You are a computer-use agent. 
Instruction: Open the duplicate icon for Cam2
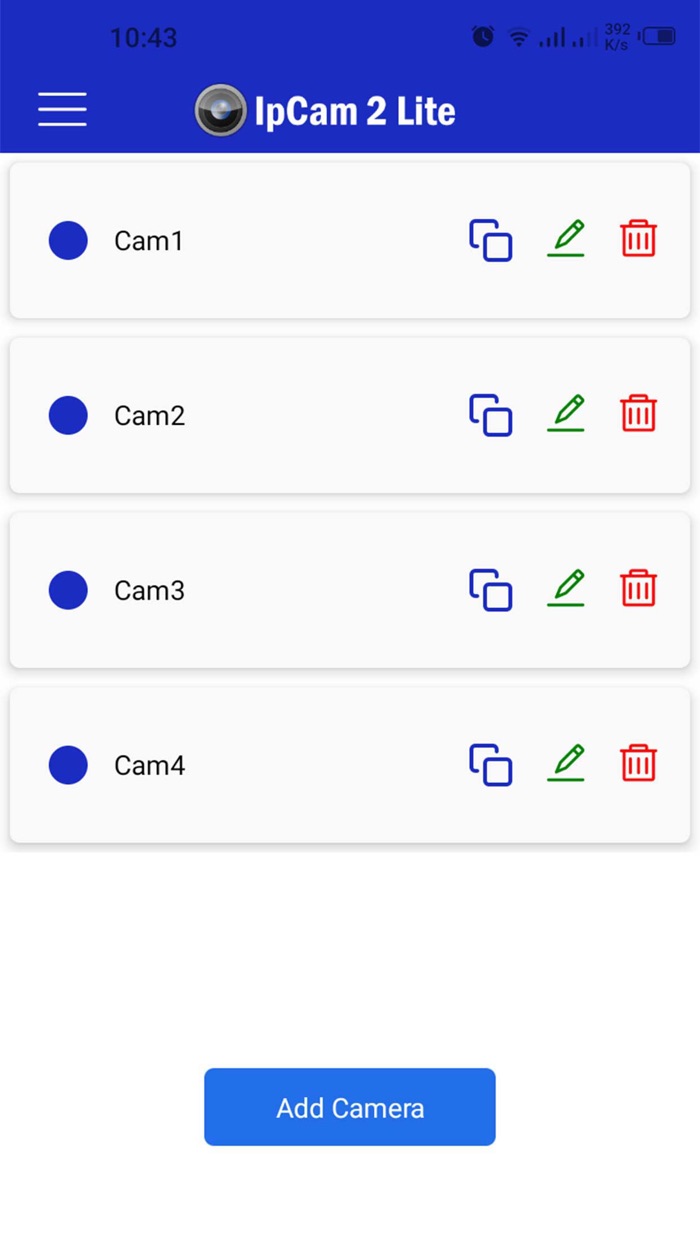coord(489,415)
